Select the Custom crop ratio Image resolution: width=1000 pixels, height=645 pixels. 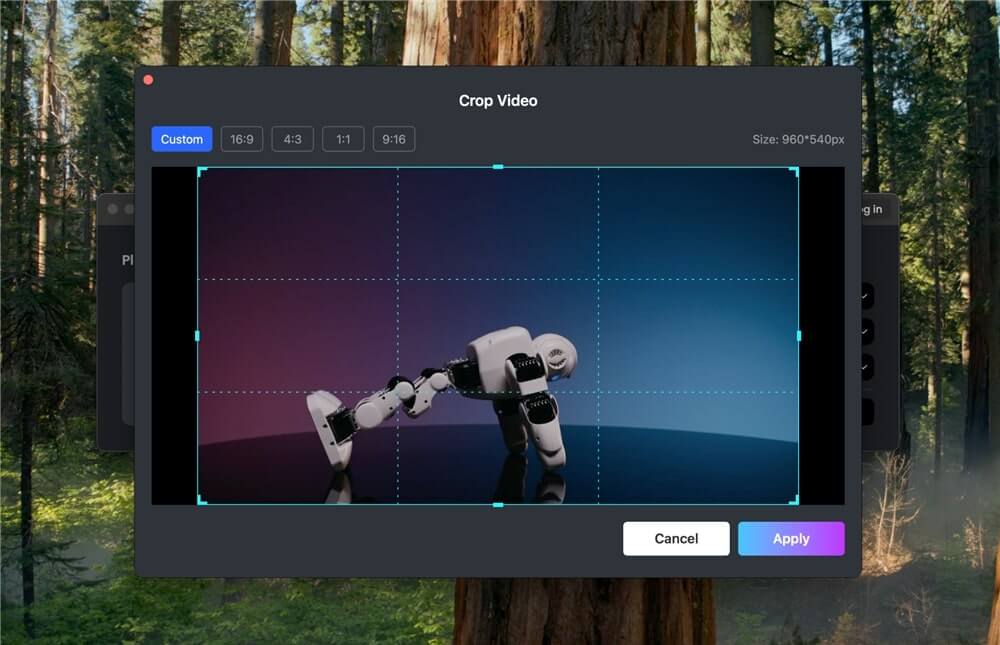pos(182,139)
